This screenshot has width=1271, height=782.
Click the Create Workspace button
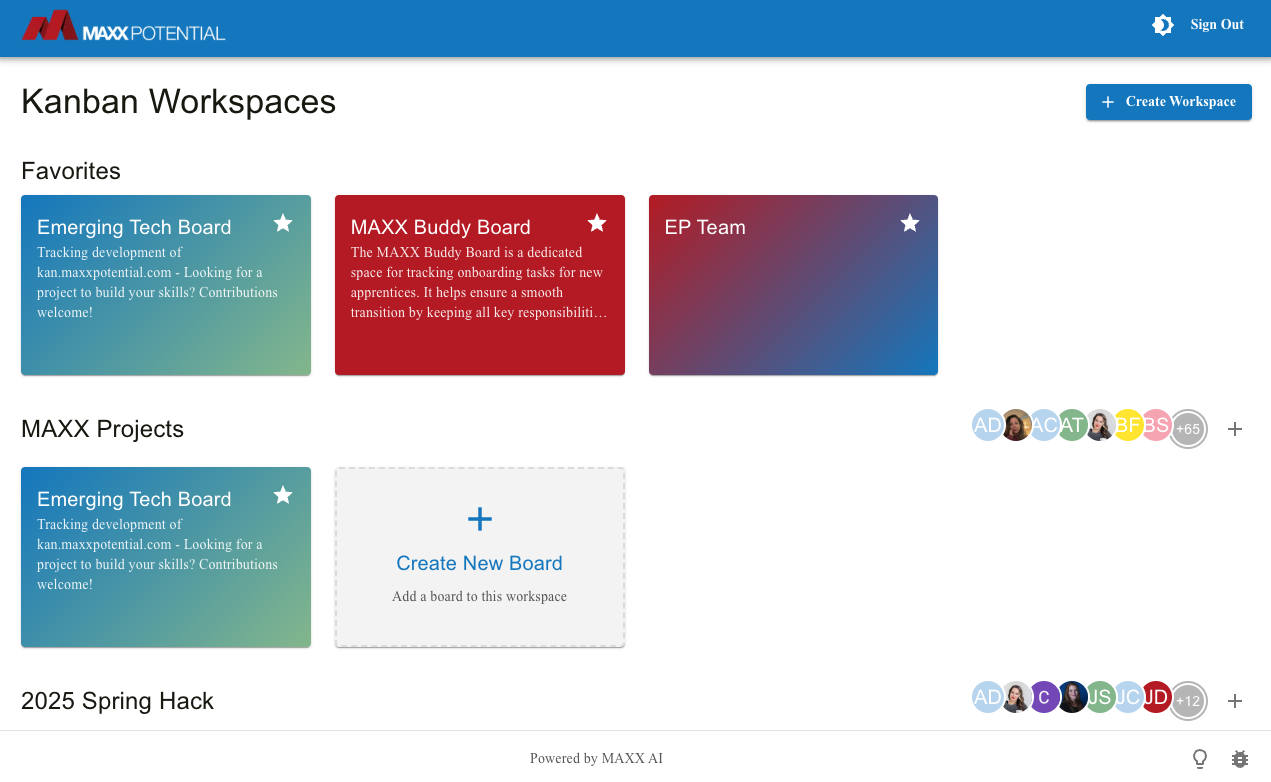pyautogui.click(x=1168, y=102)
